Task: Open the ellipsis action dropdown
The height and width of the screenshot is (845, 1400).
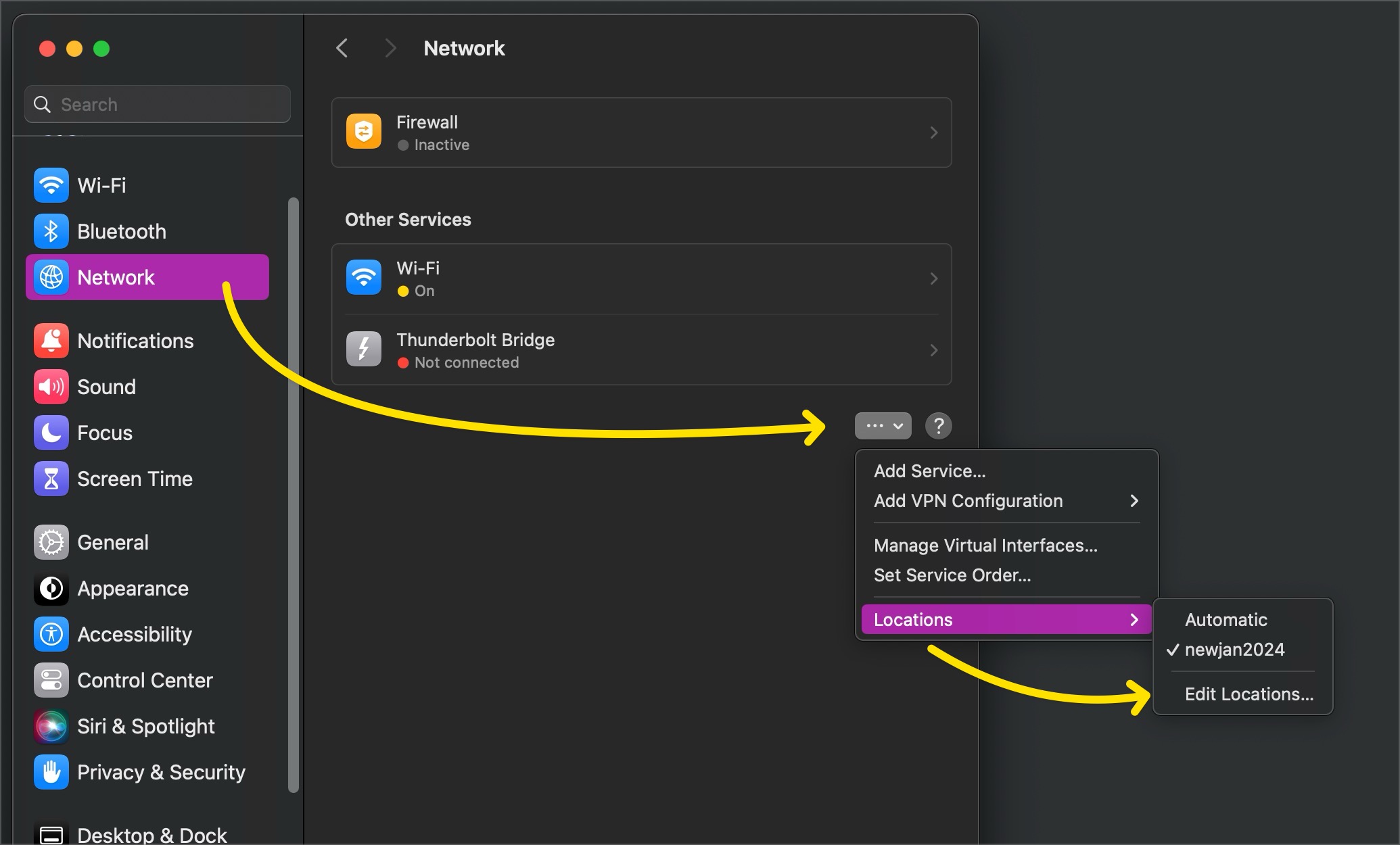Action: (883, 426)
